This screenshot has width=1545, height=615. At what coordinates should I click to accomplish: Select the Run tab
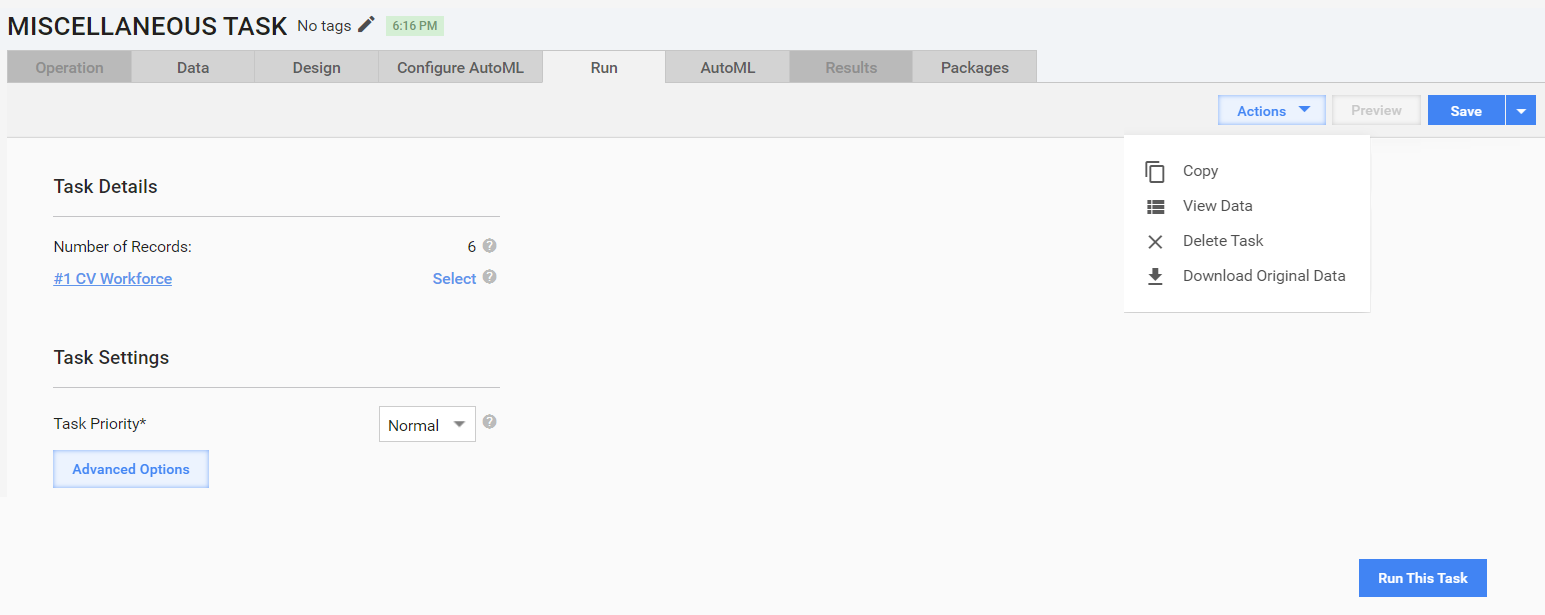tap(604, 67)
